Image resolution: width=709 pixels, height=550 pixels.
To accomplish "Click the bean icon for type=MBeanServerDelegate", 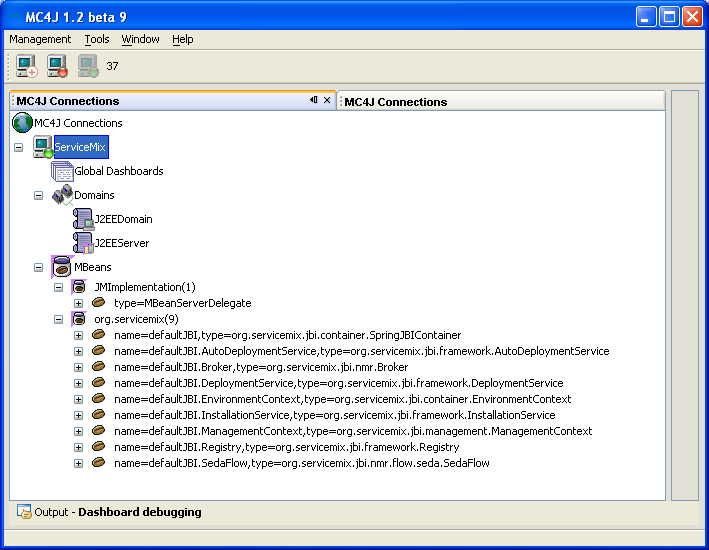I will [x=98, y=302].
